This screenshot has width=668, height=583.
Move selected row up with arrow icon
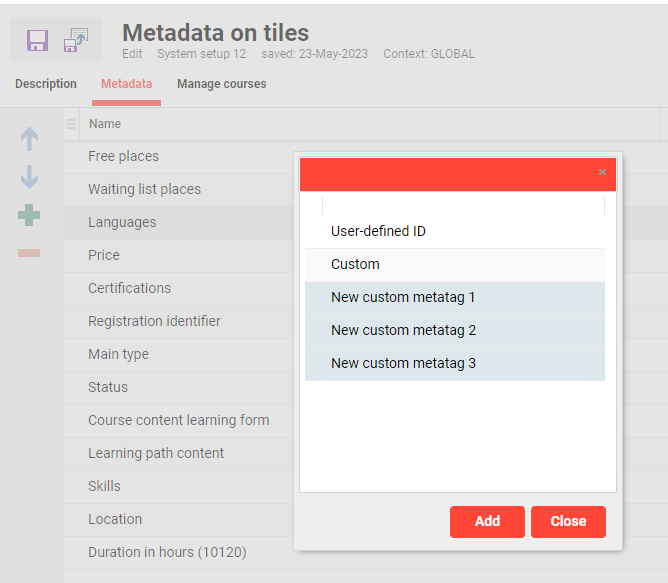pyautogui.click(x=29, y=140)
